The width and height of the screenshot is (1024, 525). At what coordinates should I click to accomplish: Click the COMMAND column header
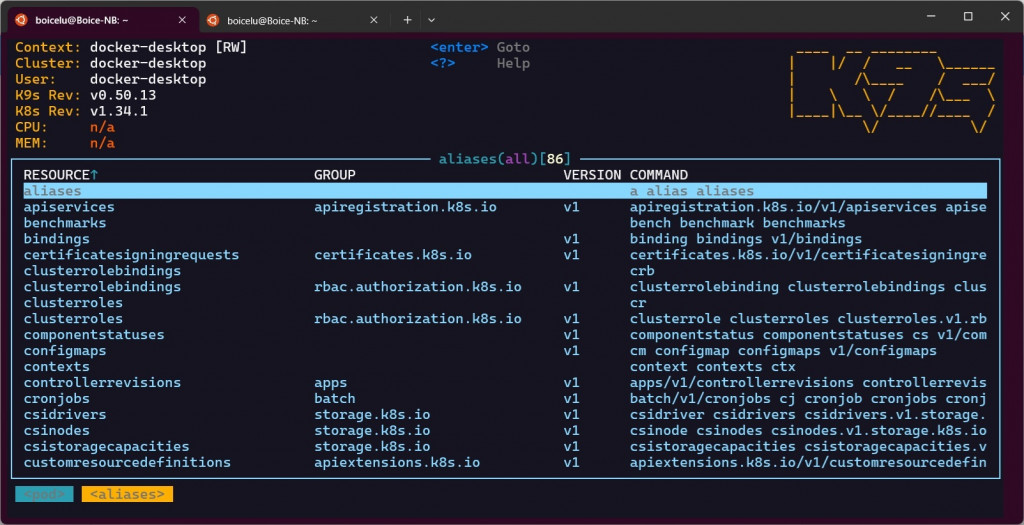pyautogui.click(x=658, y=175)
